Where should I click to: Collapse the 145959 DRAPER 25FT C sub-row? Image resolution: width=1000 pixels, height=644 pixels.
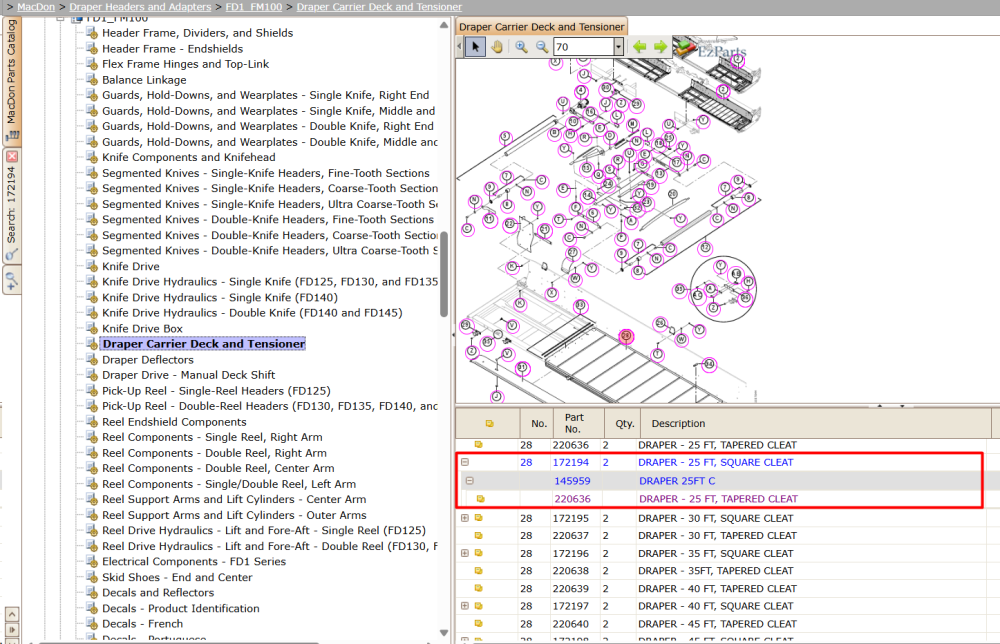point(470,481)
